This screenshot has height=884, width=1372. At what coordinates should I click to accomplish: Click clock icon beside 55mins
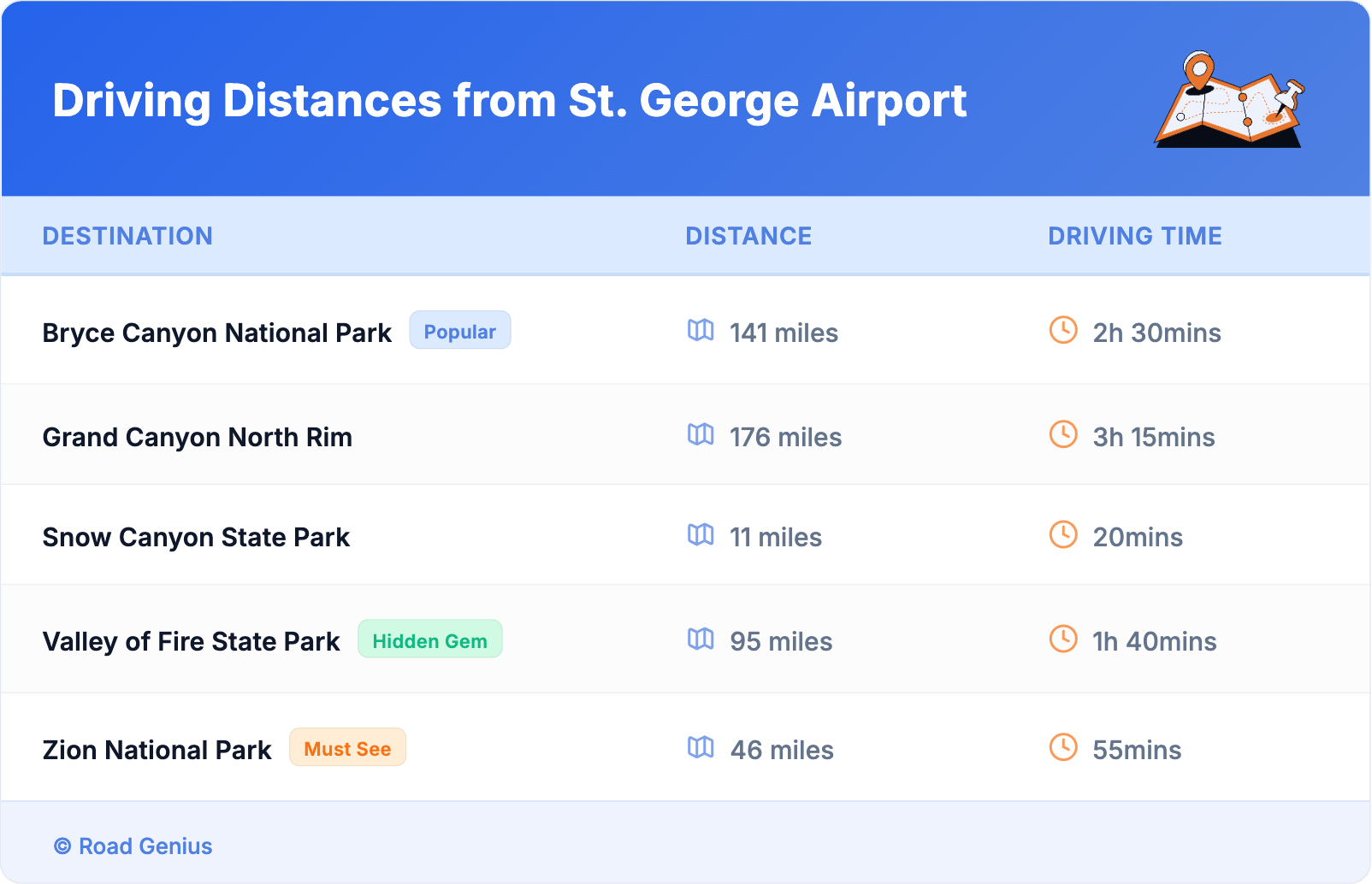point(1063,747)
